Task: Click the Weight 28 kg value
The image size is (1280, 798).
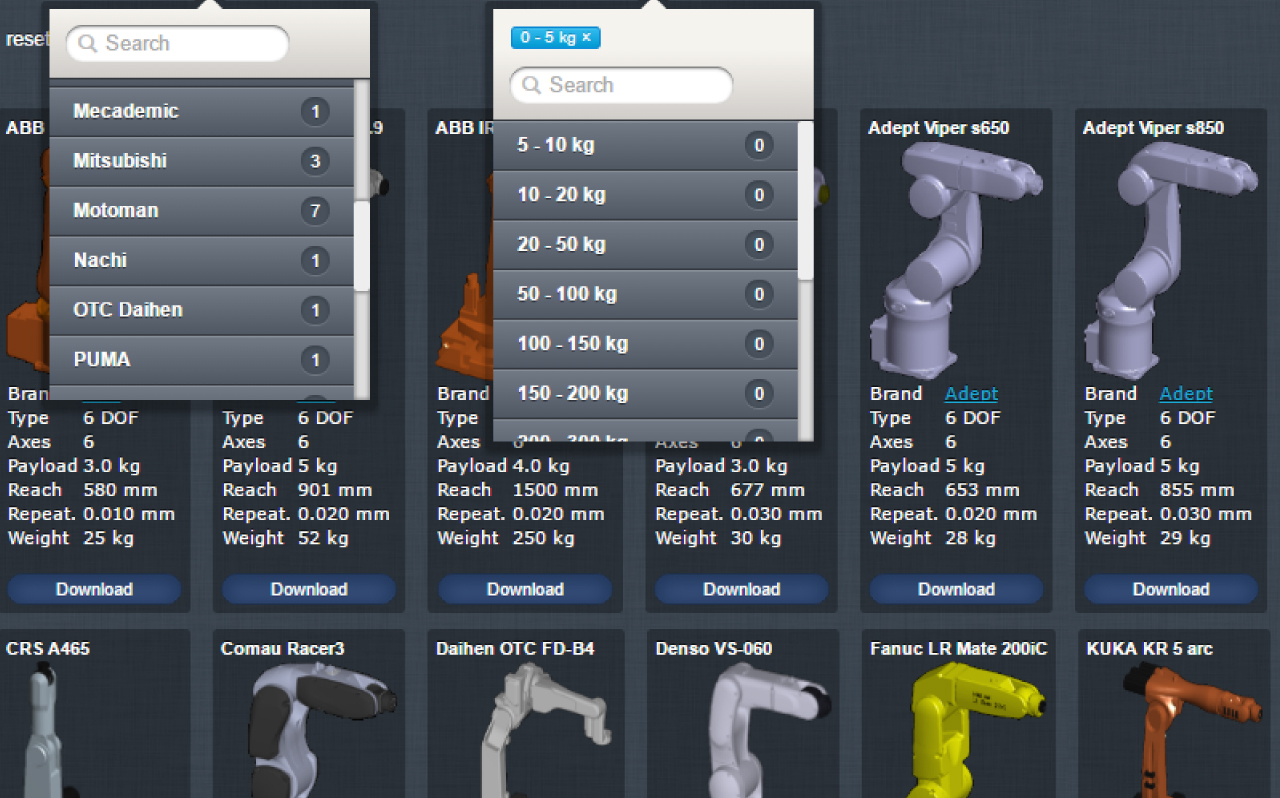Action: tap(970, 538)
